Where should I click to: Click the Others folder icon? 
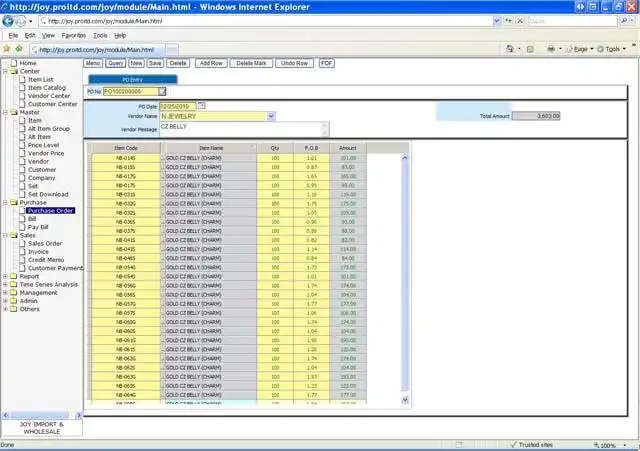pos(14,309)
